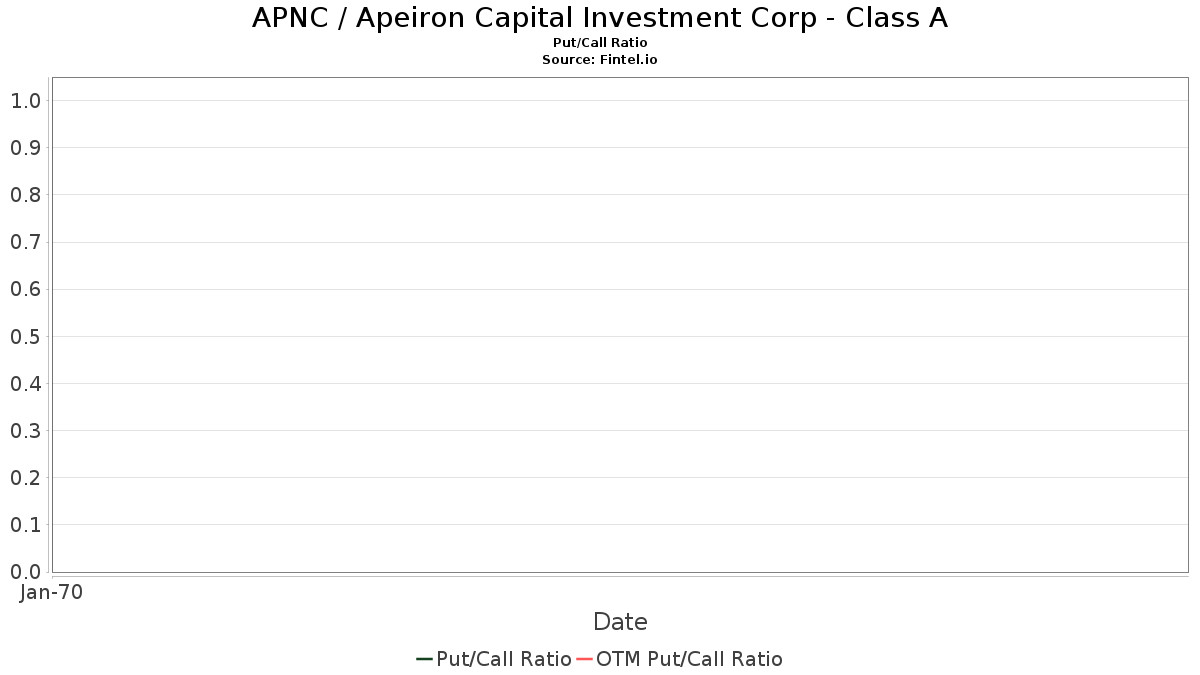The height and width of the screenshot is (675, 1200).
Task: Toggle the Put/Call Ratio legend label
Action: [x=504, y=659]
